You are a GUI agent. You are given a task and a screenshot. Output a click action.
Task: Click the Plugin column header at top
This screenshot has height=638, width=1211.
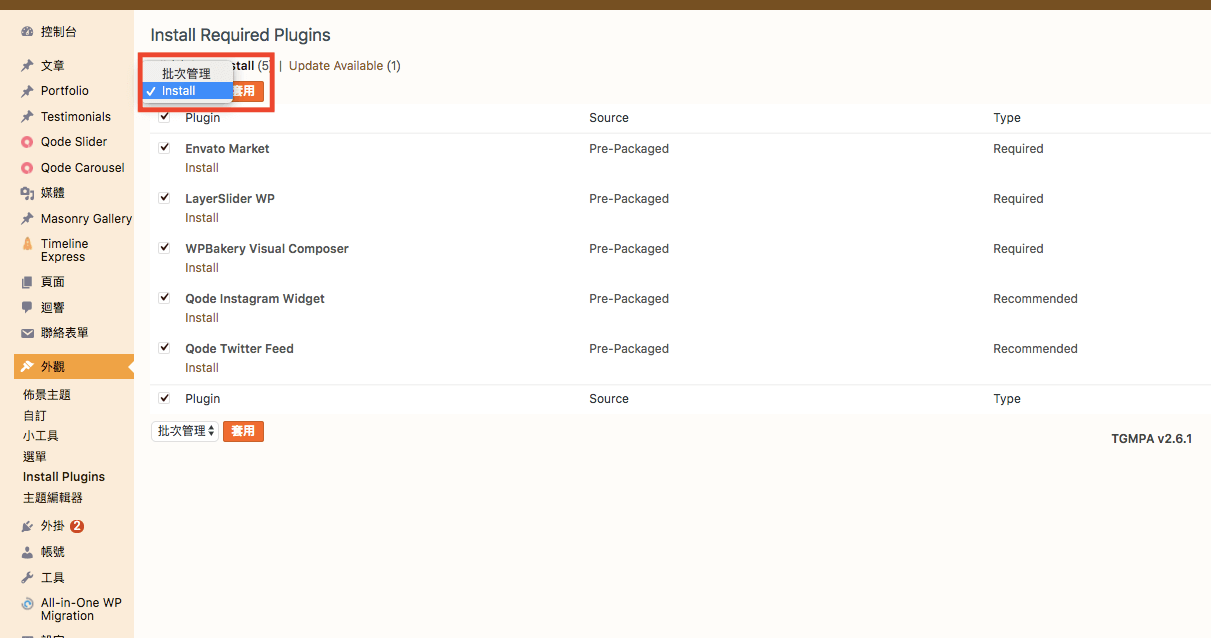[203, 118]
